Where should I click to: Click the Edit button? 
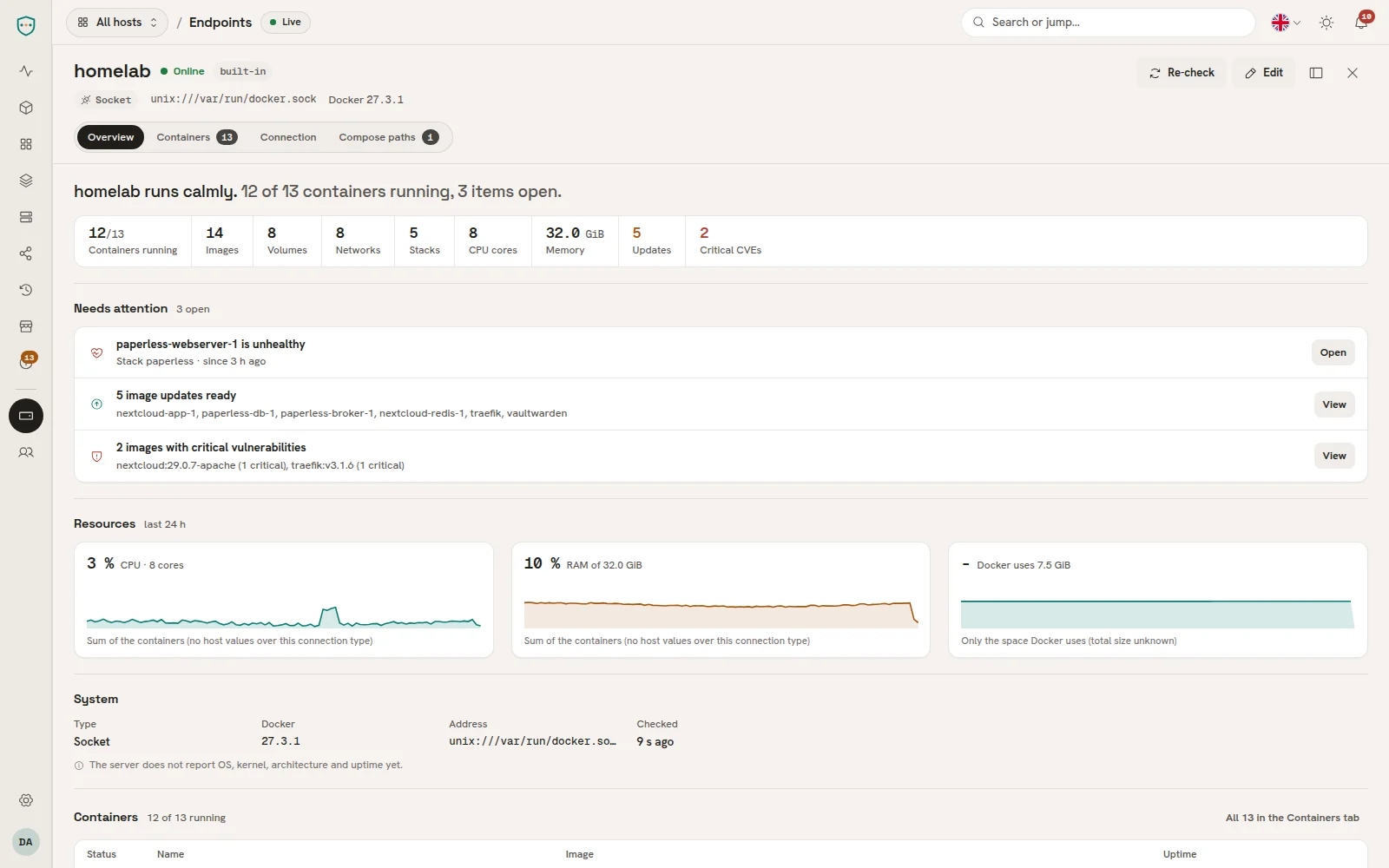click(x=1264, y=73)
